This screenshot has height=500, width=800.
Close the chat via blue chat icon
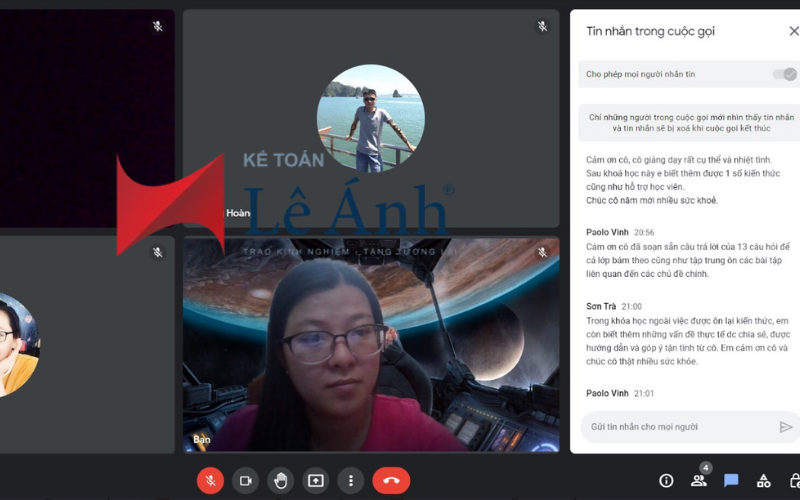click(731, 481)
